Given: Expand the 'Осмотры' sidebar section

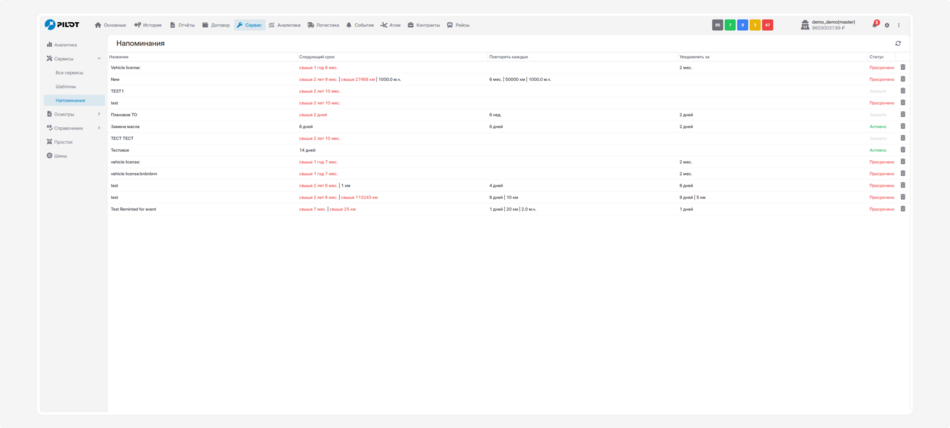Looking at the screenshot, I should [x=98, y=114].
